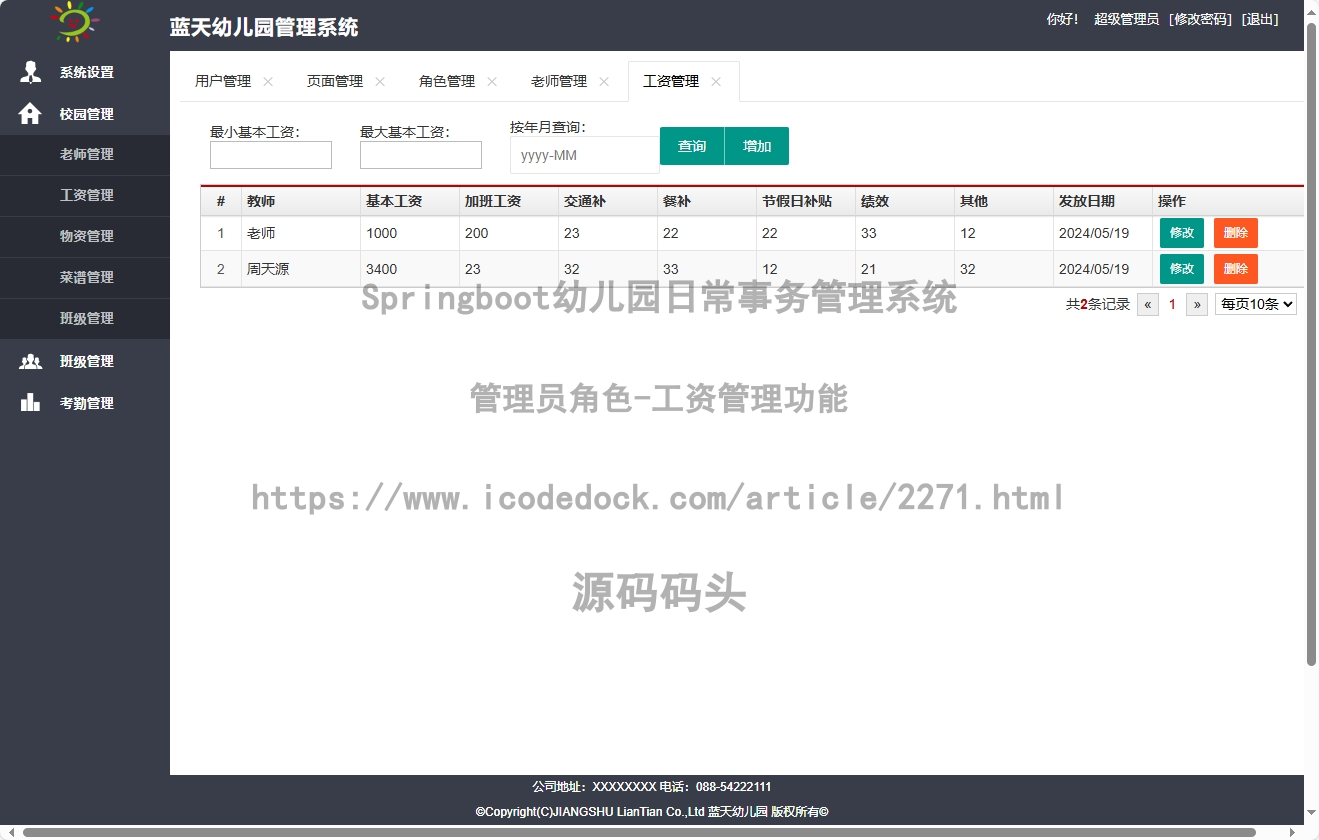Open 物资管理 in sidebar submenu

86,236
